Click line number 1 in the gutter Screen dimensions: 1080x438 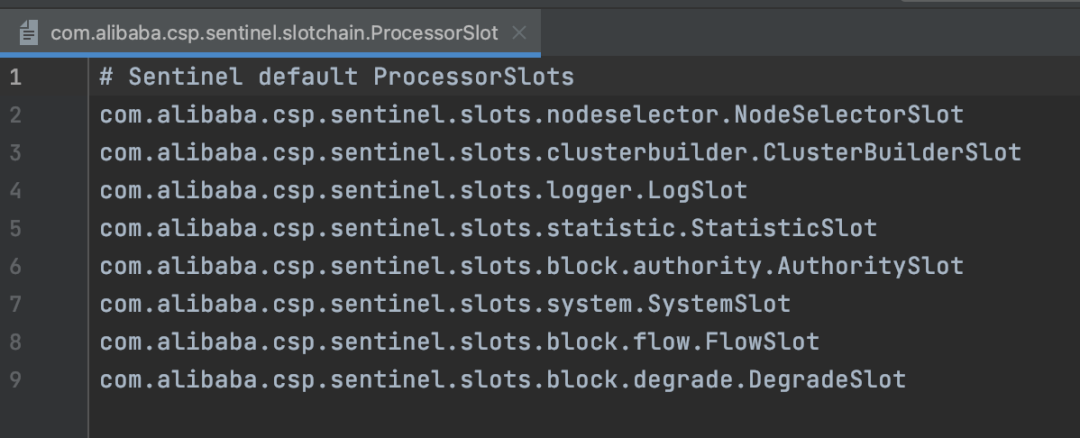click(x=15, y=77)
